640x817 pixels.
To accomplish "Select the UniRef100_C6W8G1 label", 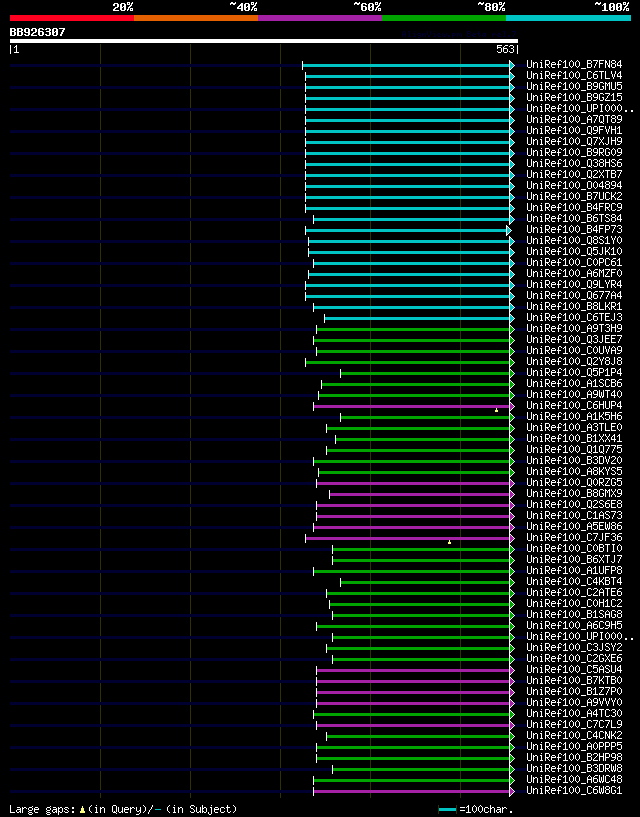I will click(574, 790).
